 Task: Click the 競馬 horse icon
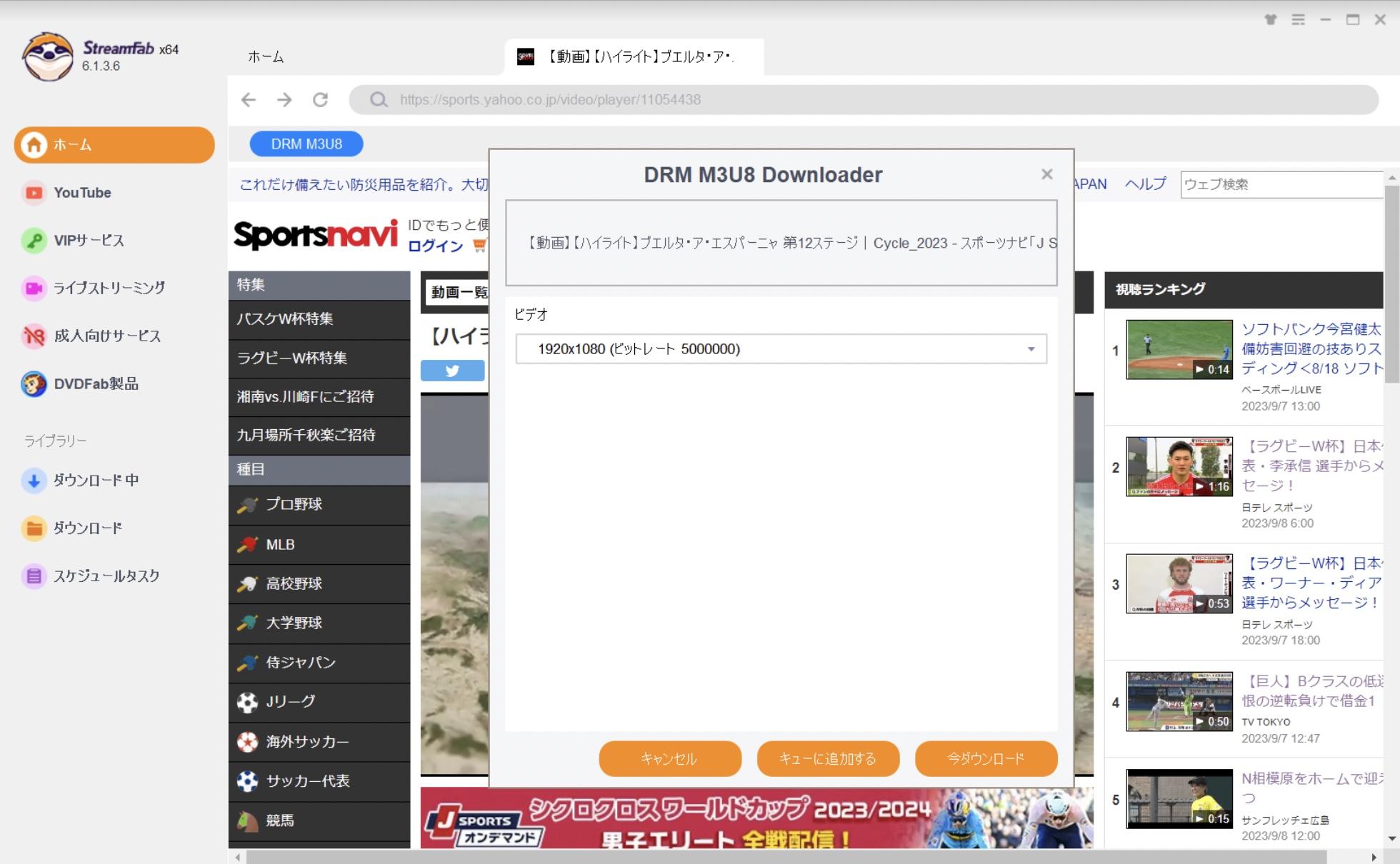(247, 821)
